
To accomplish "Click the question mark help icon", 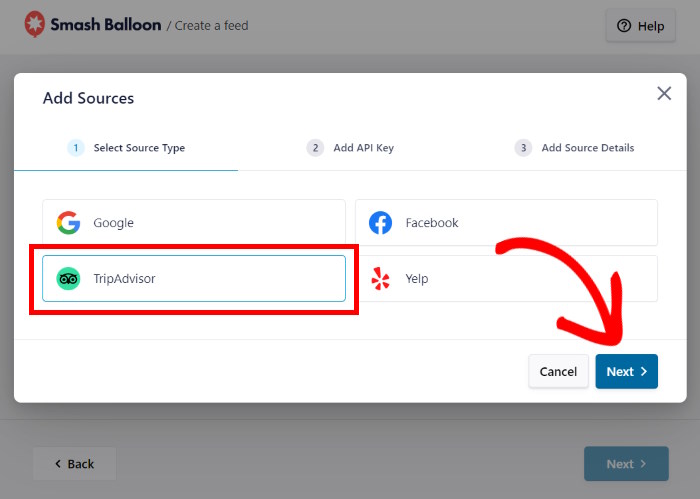I will pos(624,26).
